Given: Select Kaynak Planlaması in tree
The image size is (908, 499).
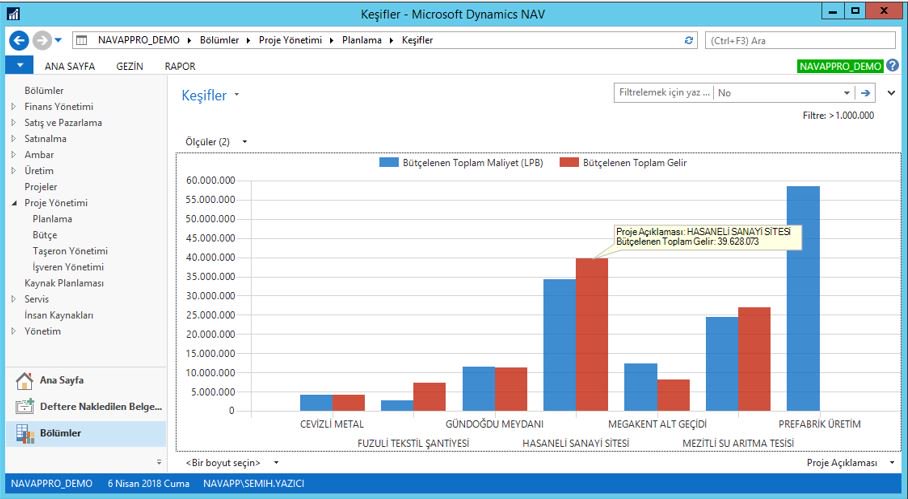Looking at the screenshot, I should pos(64,283).
